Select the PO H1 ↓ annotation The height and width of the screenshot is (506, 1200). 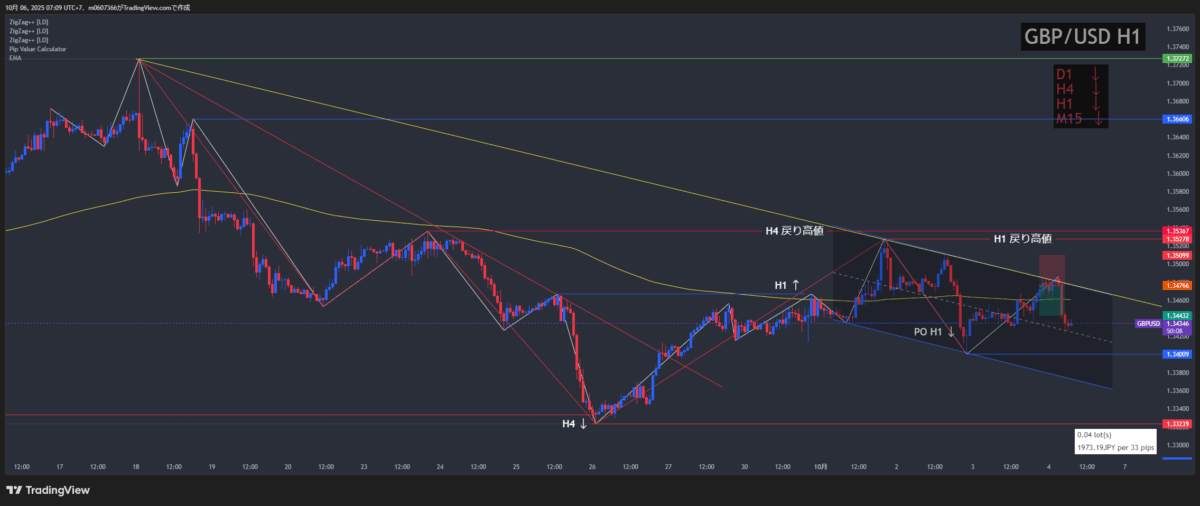tap(934, 331)
